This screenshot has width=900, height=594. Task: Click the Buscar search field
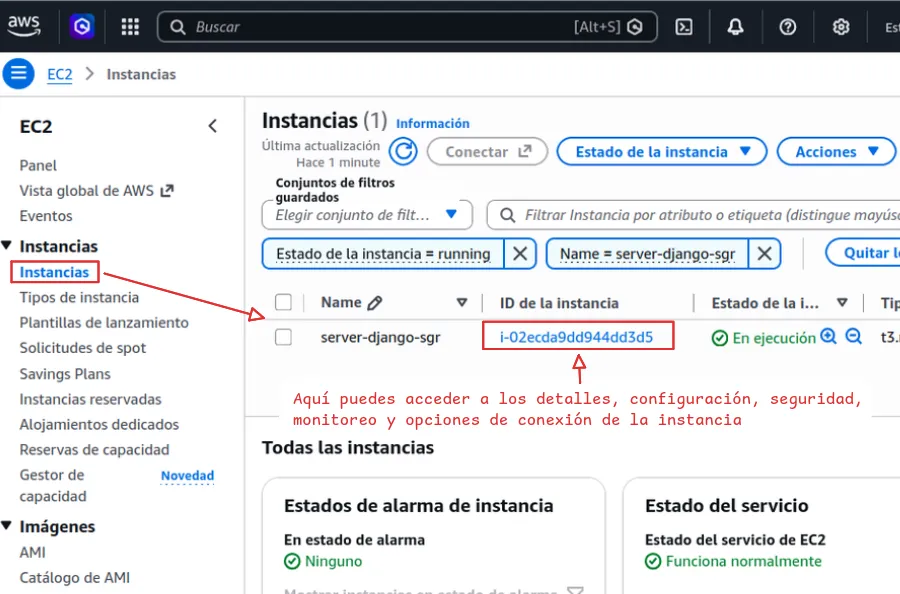(x=407, y=27)
